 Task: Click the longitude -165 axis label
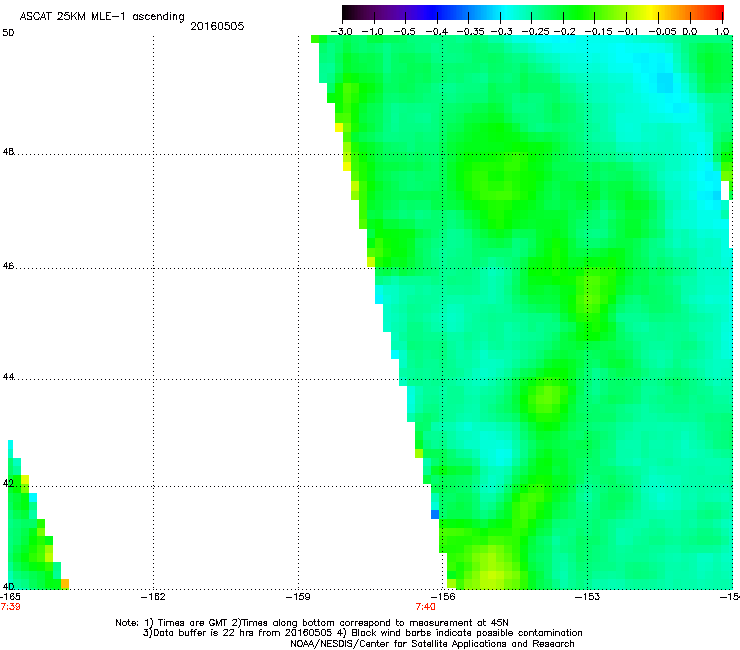10,597
